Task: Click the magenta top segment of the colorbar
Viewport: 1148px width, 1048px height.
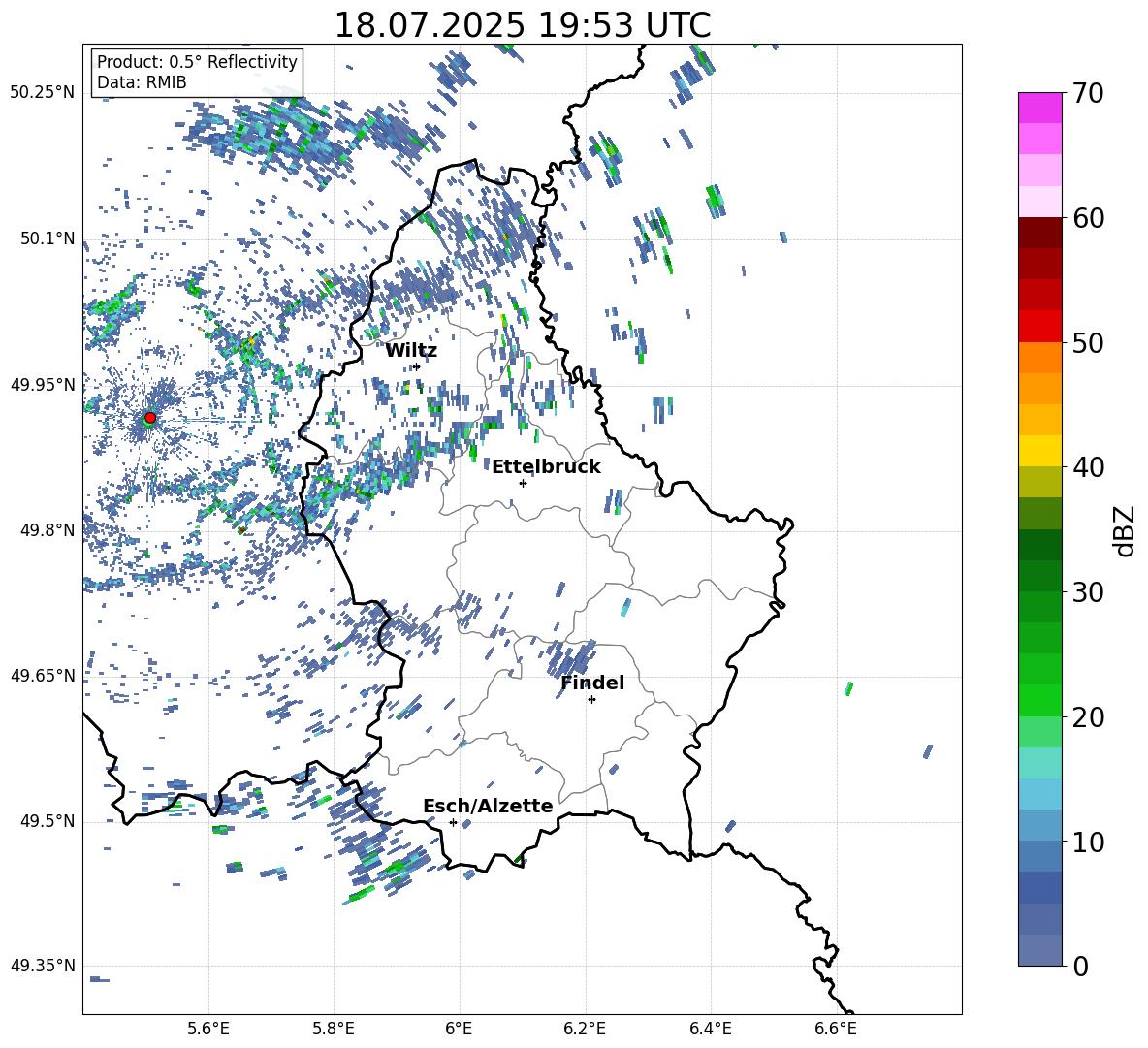Action: click(x=1039, y=108)
